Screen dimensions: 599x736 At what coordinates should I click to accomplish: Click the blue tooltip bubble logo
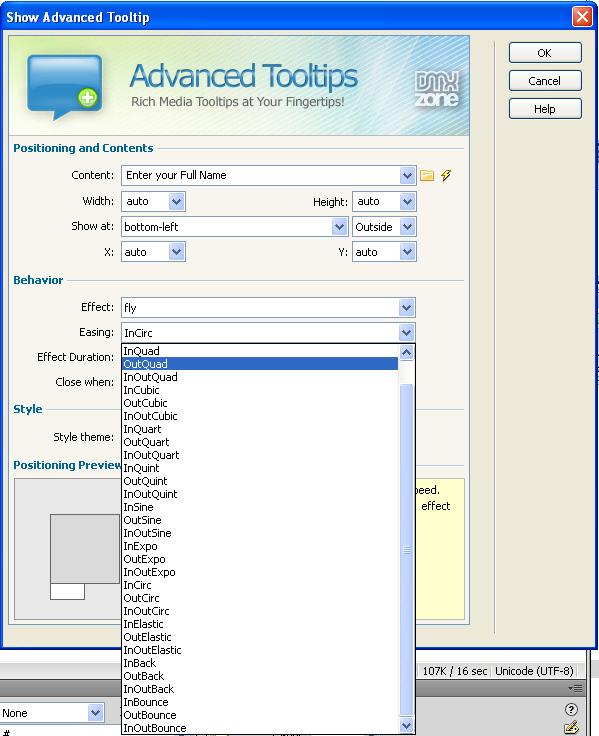[x=64, y=87]
